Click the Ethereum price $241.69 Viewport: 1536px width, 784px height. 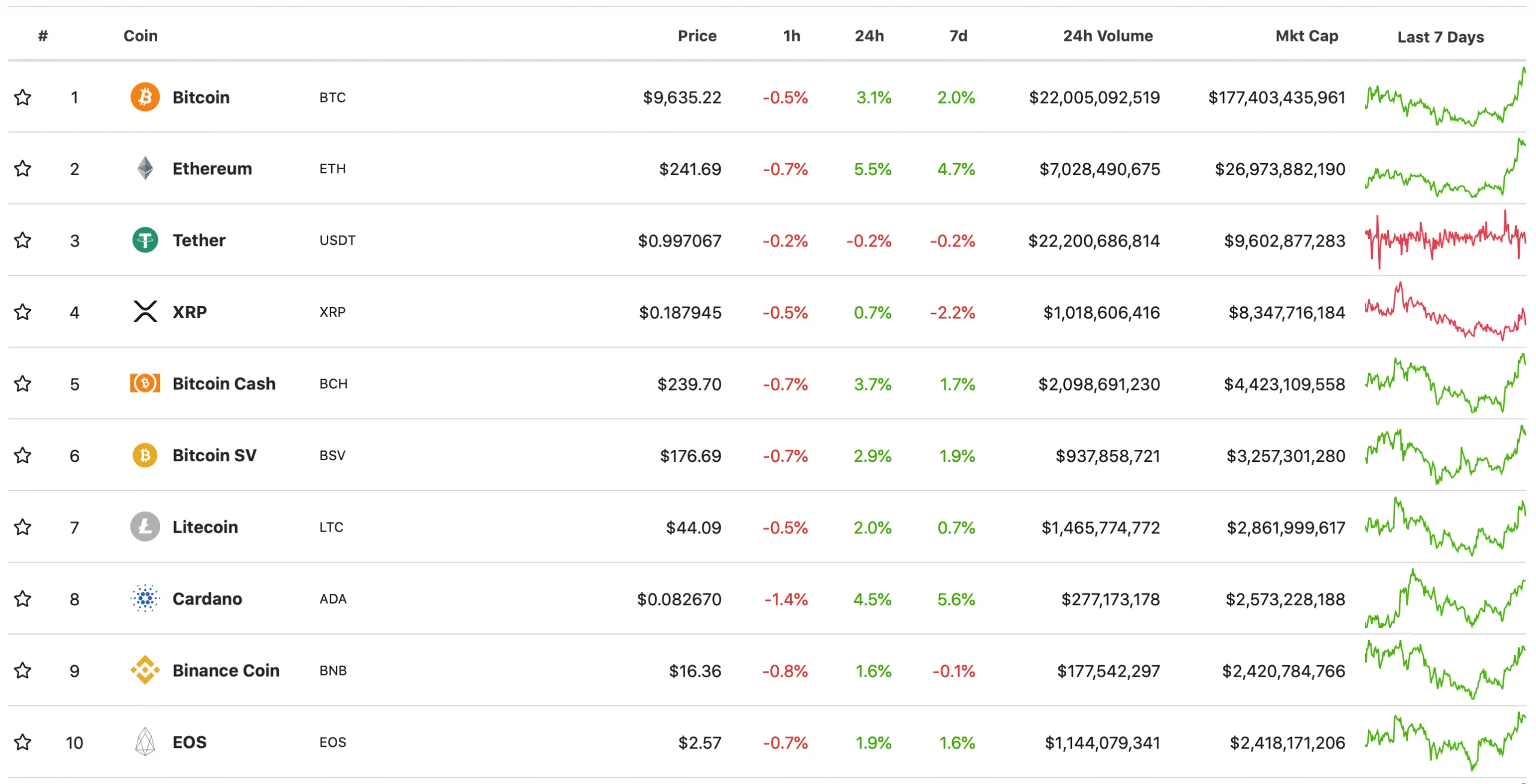click(x=690, y=169)
